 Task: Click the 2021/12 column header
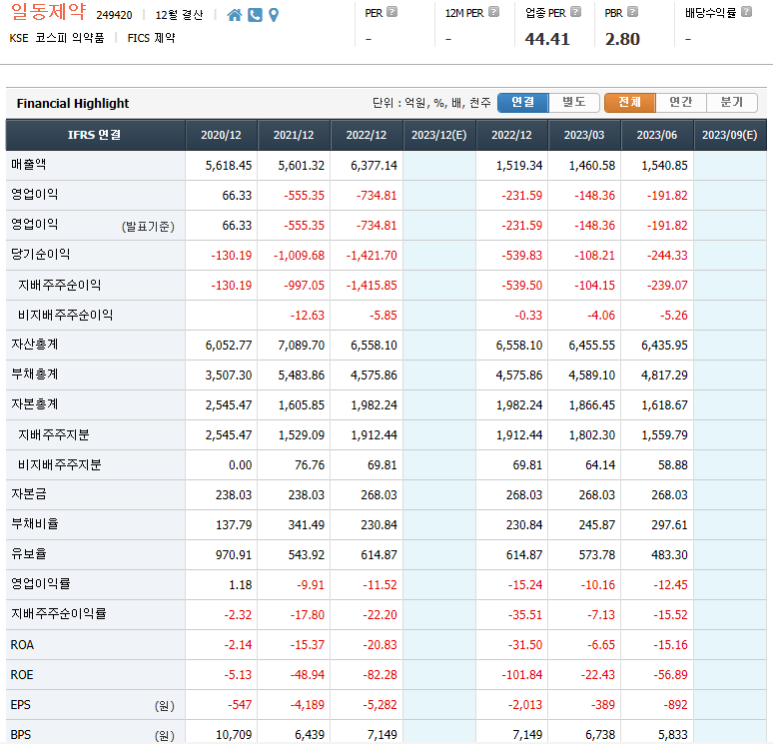[294, 135]
